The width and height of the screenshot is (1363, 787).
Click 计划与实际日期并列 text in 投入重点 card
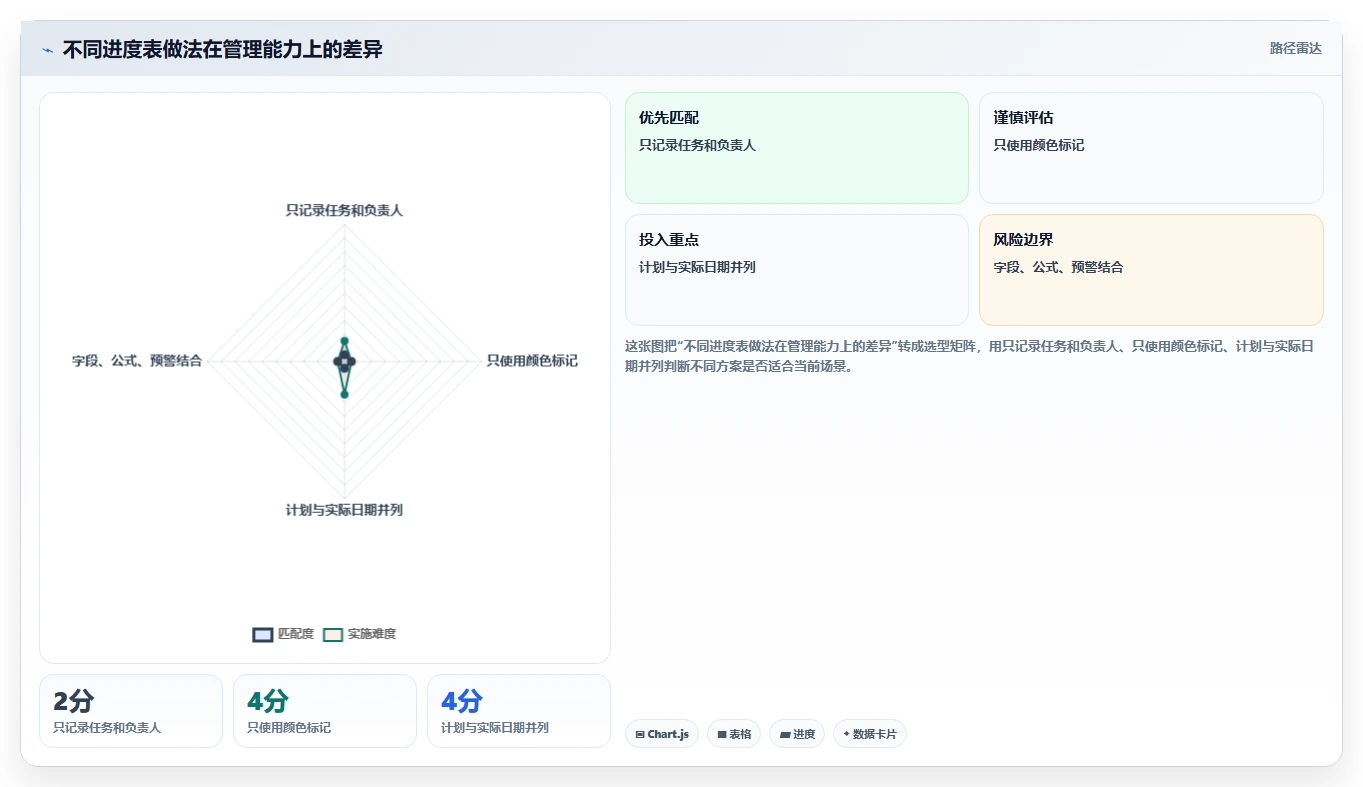point(697,267)
